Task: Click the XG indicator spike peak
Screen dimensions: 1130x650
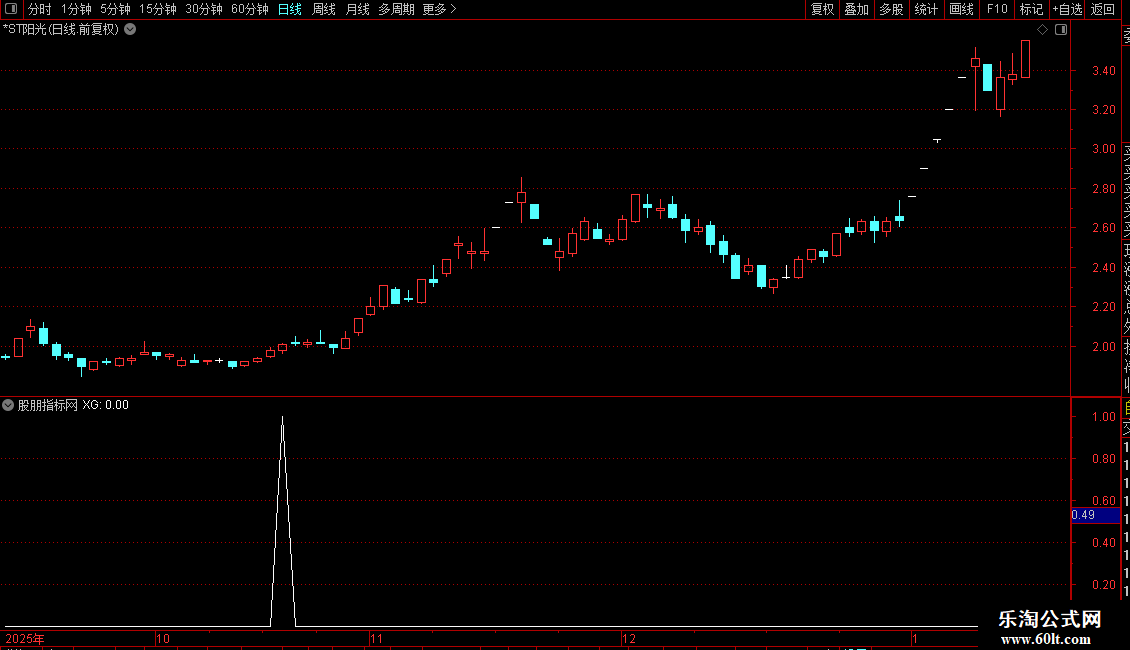Action: (282, 418)
